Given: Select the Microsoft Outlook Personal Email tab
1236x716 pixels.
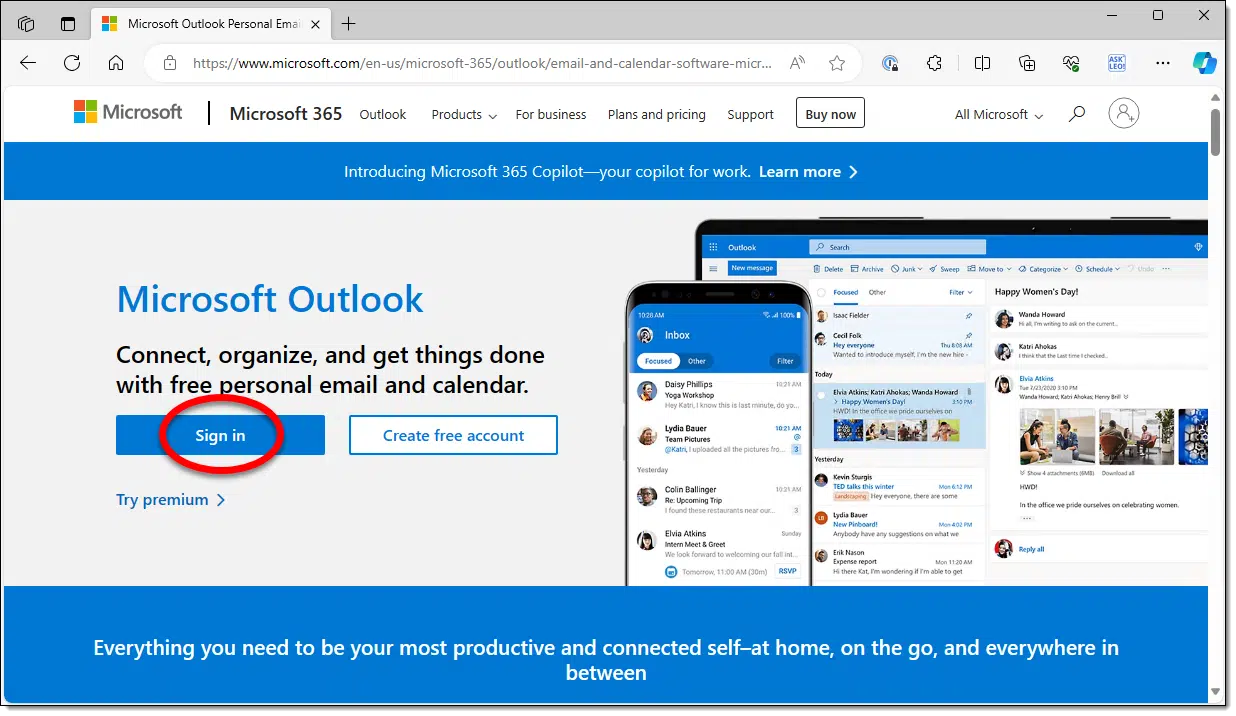Looking at the screenshot, I should (212, 23).
